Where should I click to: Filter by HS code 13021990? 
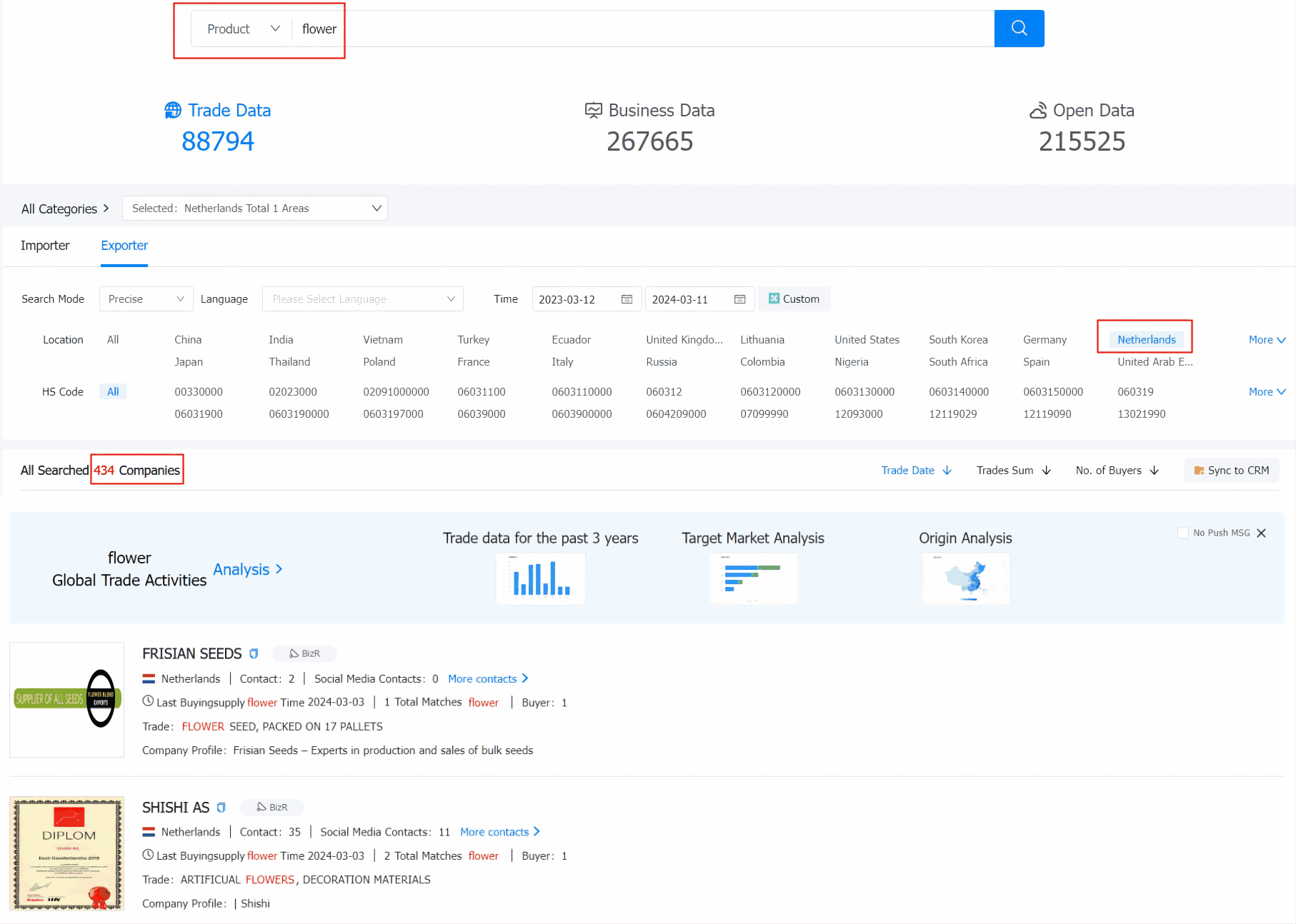(1141, 414)
